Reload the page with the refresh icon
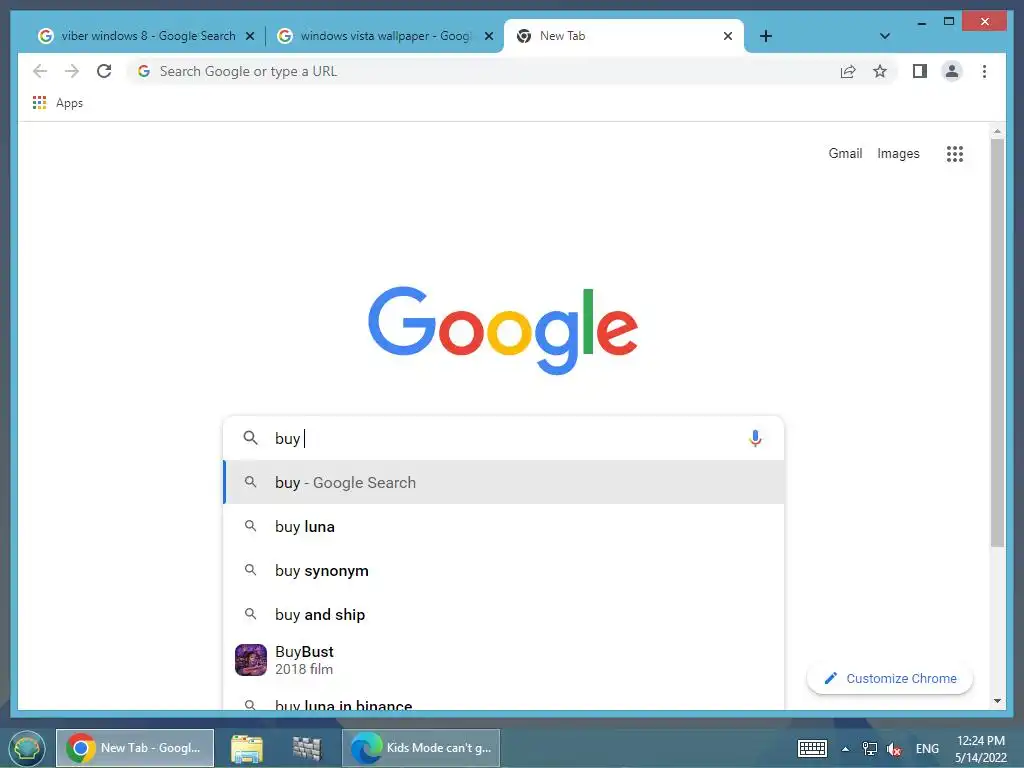This screenshot has width=1024, height=768. [x=104, y=71]
